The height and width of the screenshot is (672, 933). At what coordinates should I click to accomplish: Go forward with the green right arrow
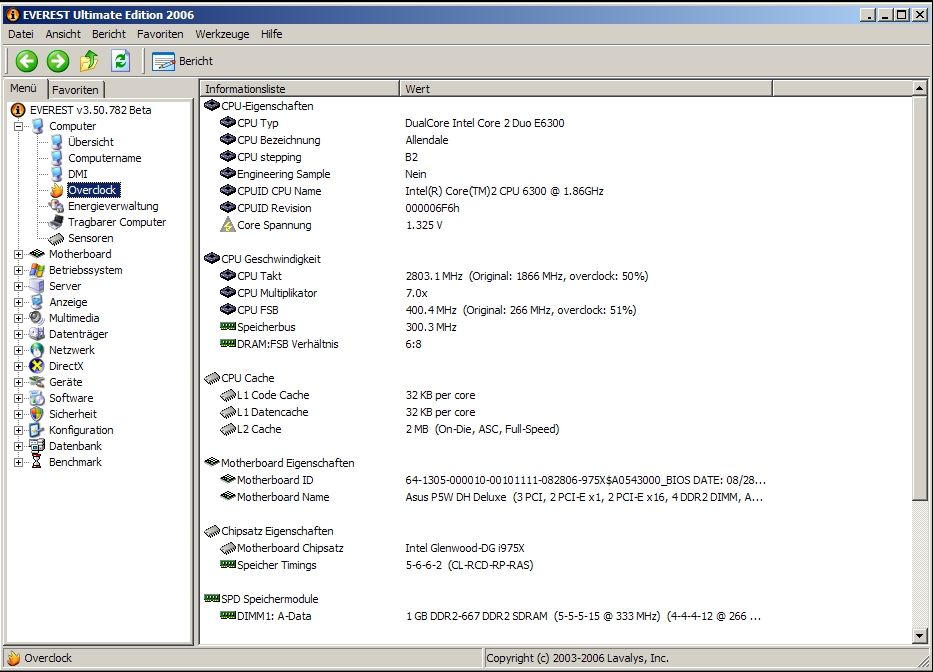58,61
